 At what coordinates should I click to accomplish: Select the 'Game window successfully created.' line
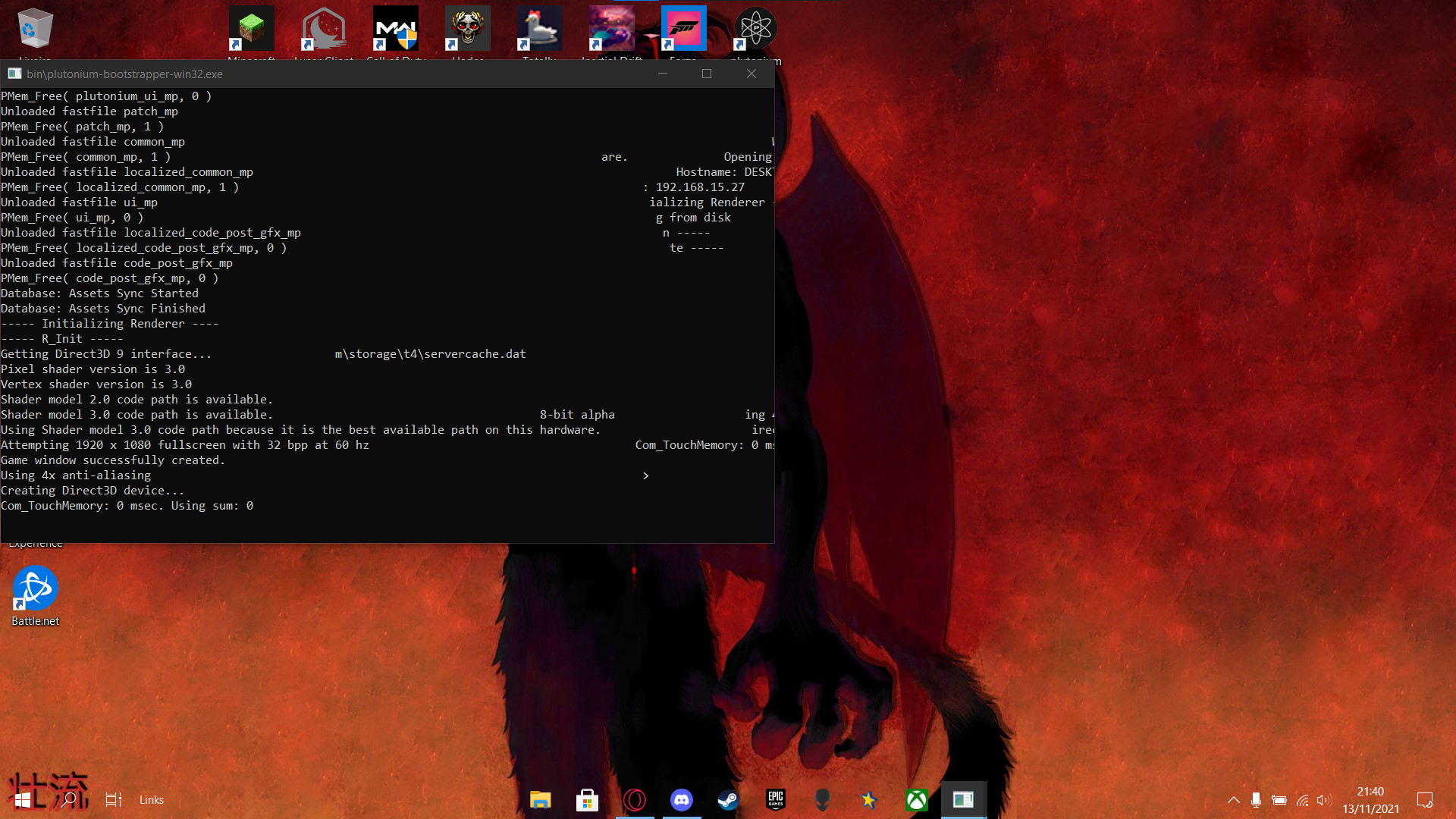tap(113, 460)
